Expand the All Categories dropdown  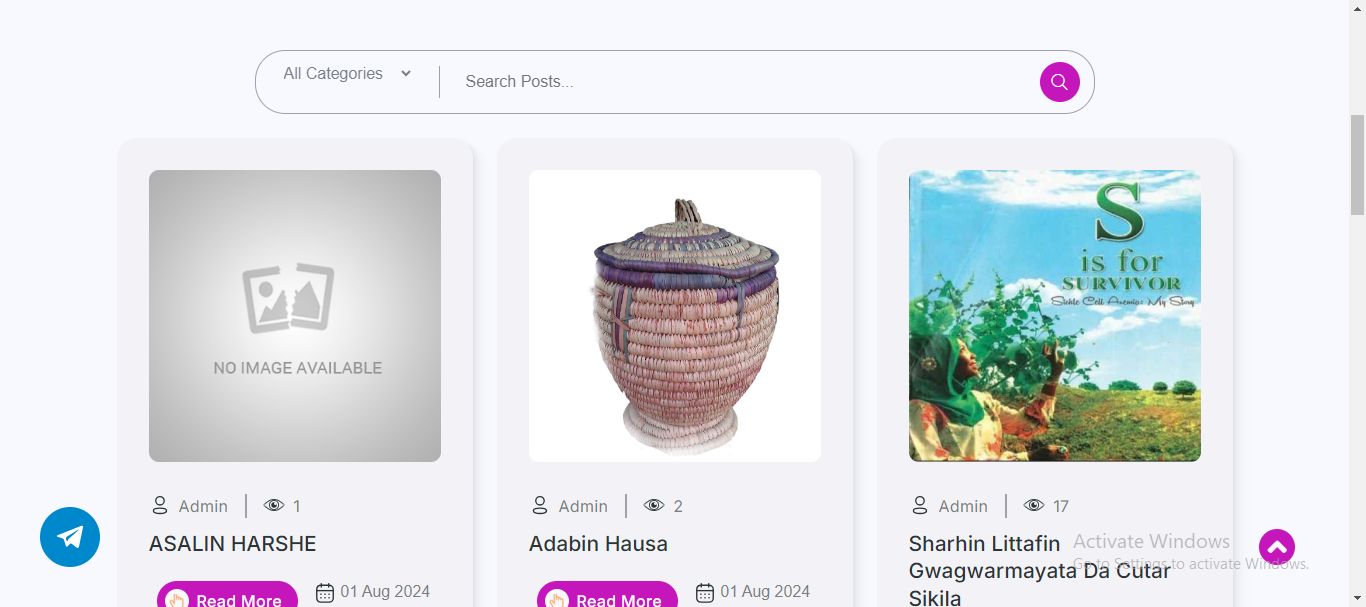[x=346, y=74]
